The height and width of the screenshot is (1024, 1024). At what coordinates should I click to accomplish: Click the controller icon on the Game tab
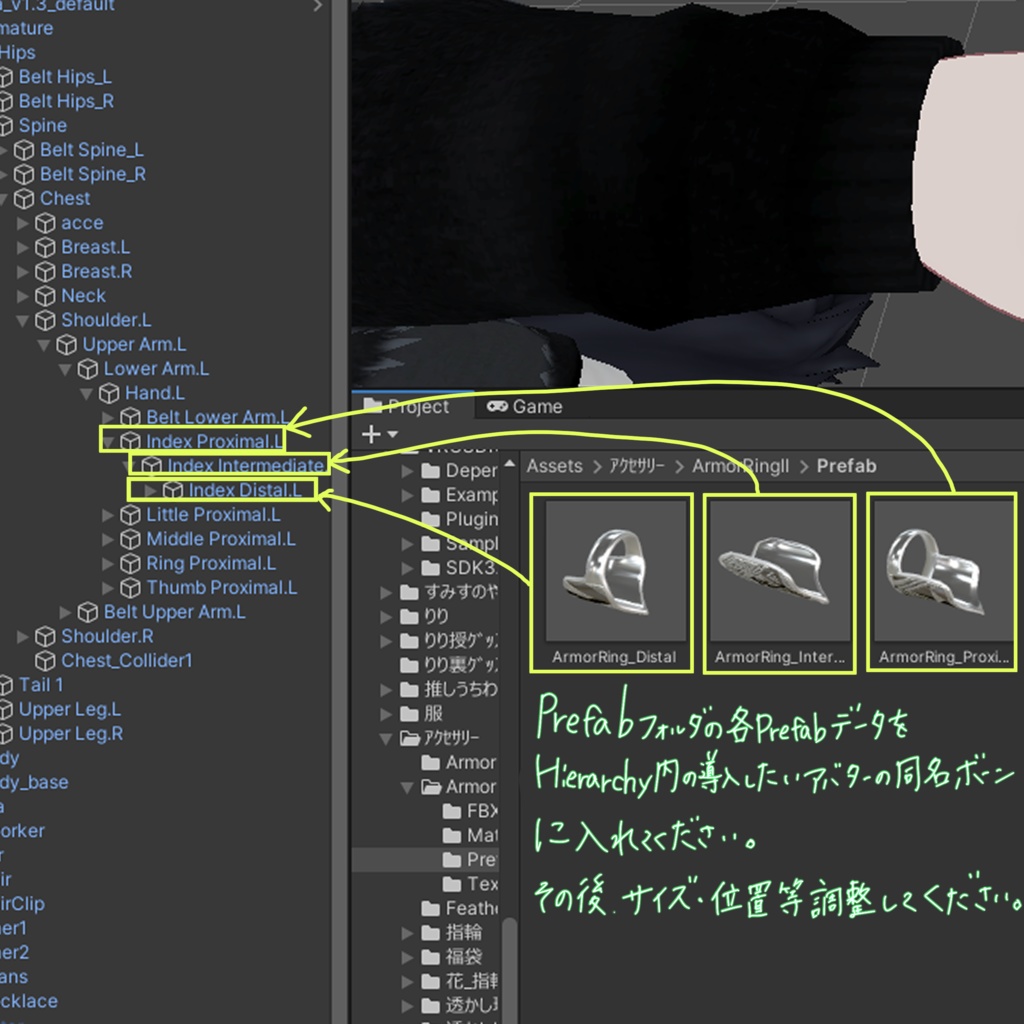[x=497, y=406]
